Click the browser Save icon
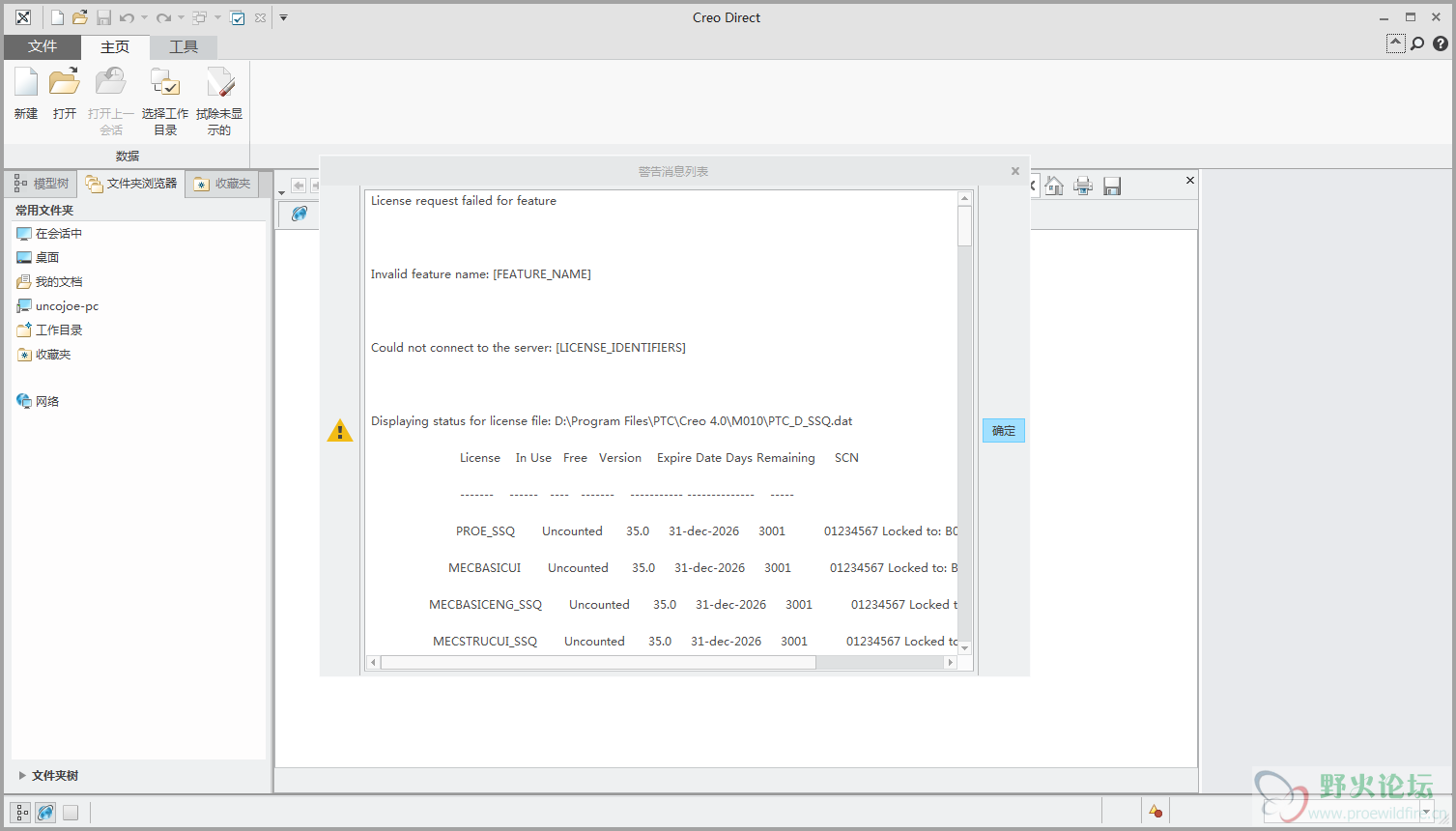 1112,186
